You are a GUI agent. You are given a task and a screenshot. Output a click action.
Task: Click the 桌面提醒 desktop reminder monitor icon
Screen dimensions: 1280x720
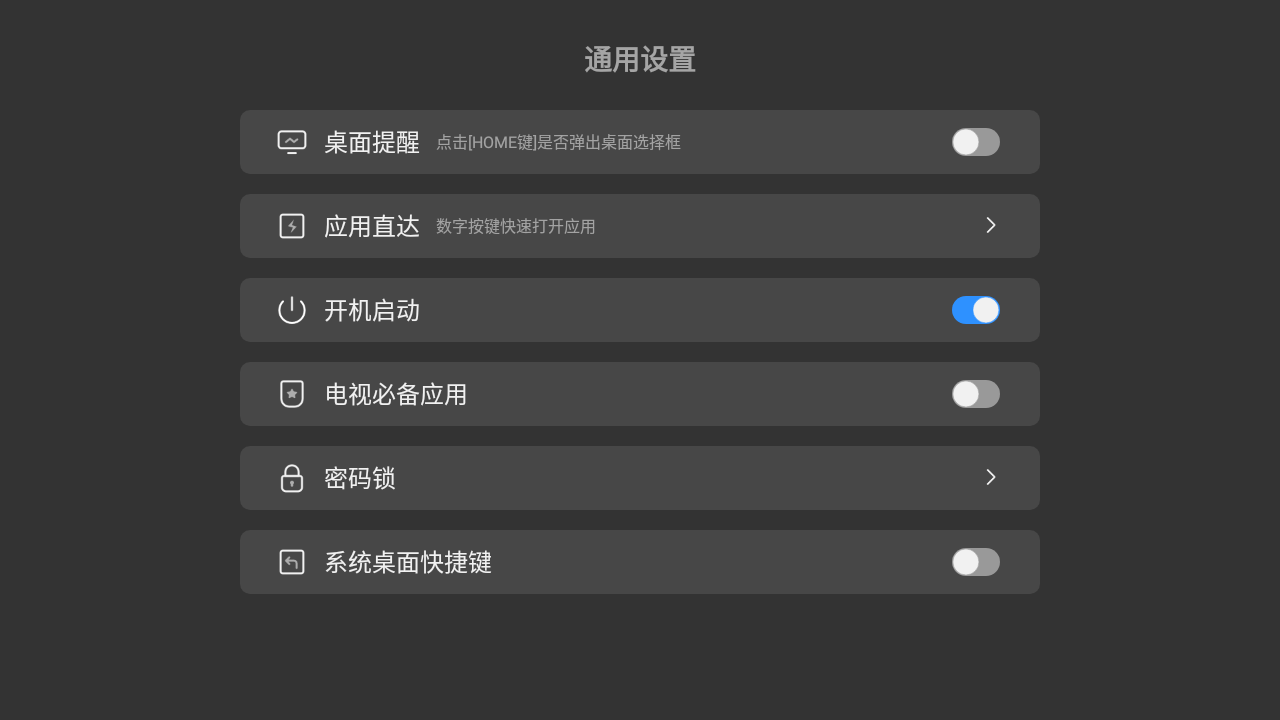click(x=291, y=142)
